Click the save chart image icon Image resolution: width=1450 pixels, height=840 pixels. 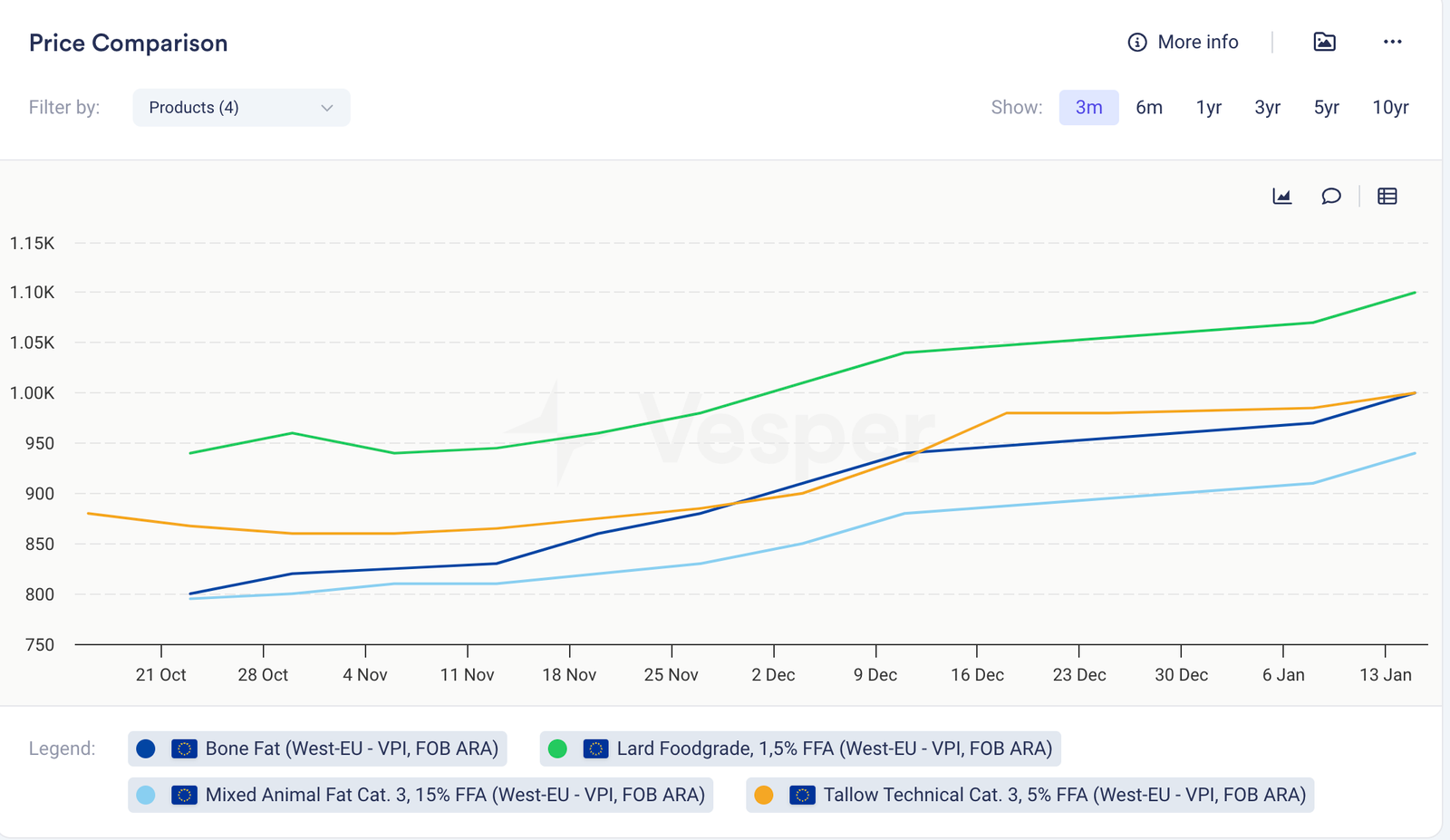click(x=1324, y=42)
